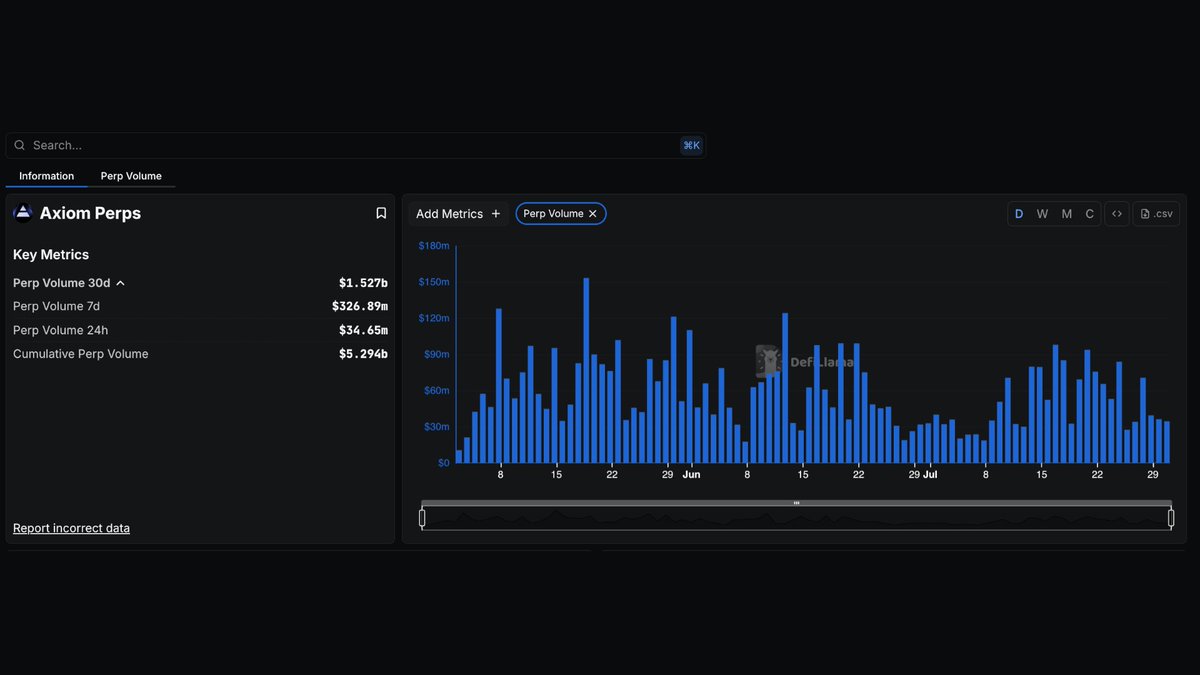Click the $120m y-axis label
This screenshot has width=1200, height=675.
pyautogui.click(x=434, y=318)
